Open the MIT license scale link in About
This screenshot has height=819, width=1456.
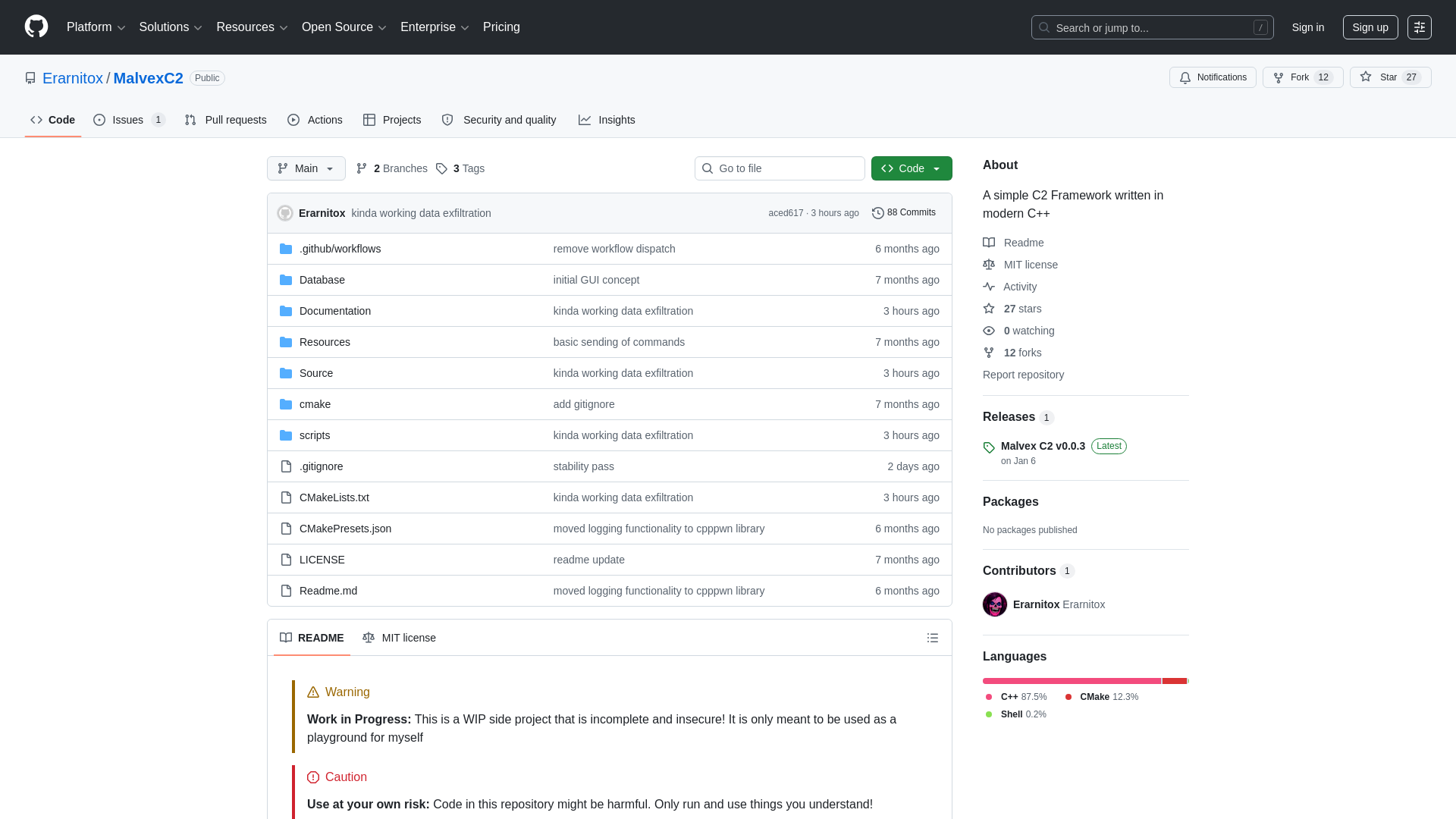(x=1020, y=265)
